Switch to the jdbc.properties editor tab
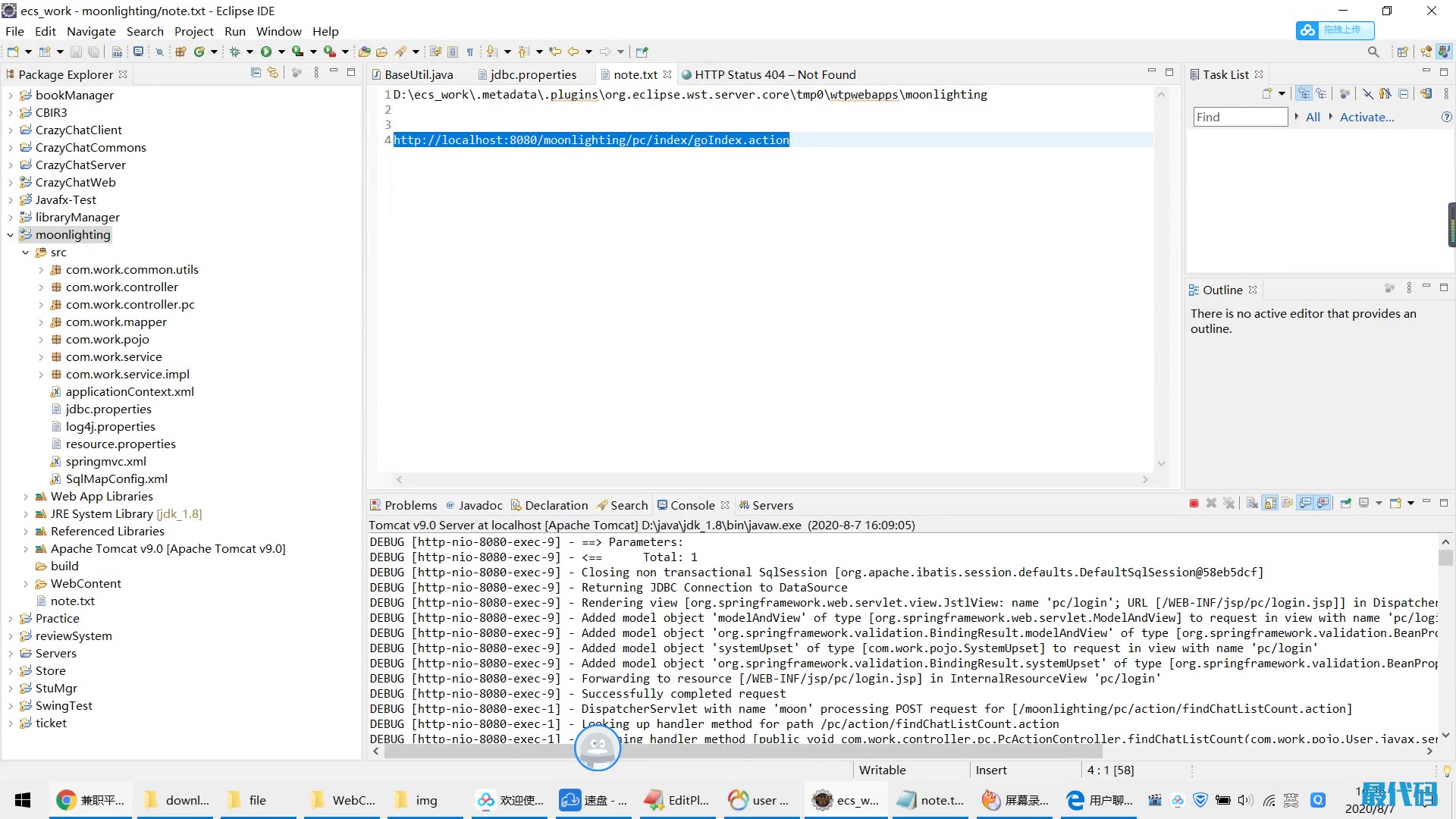The width and height of the screenshot is (1456, 819). pyautogui.click(x=526, y=74)
